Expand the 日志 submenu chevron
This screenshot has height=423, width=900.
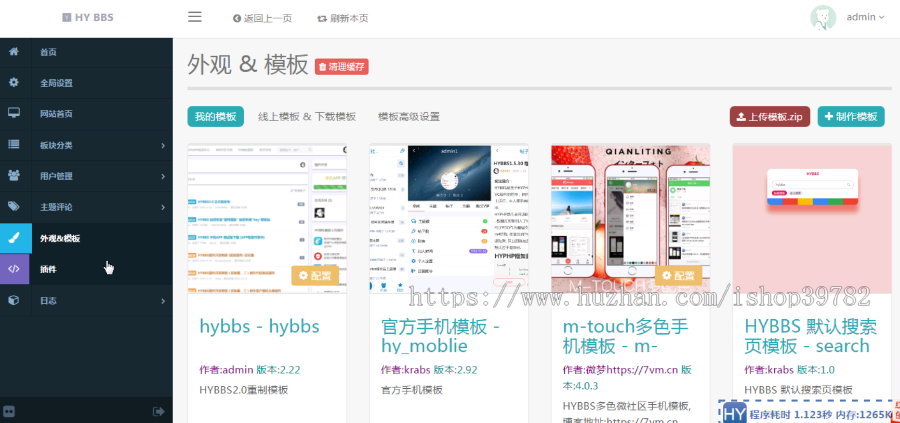[163, 301]
